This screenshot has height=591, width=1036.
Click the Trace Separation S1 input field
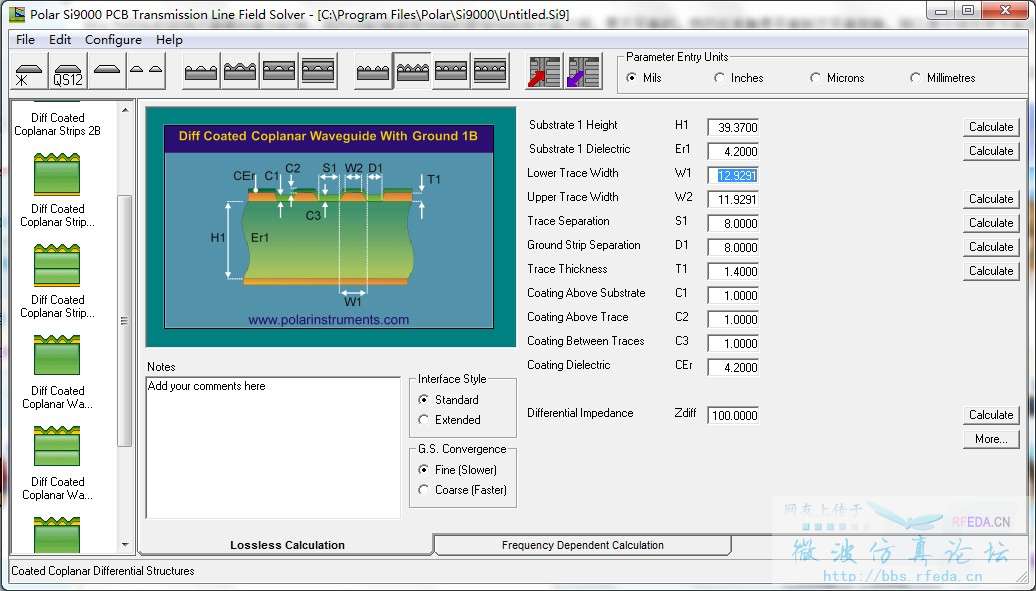pos(733,224)
